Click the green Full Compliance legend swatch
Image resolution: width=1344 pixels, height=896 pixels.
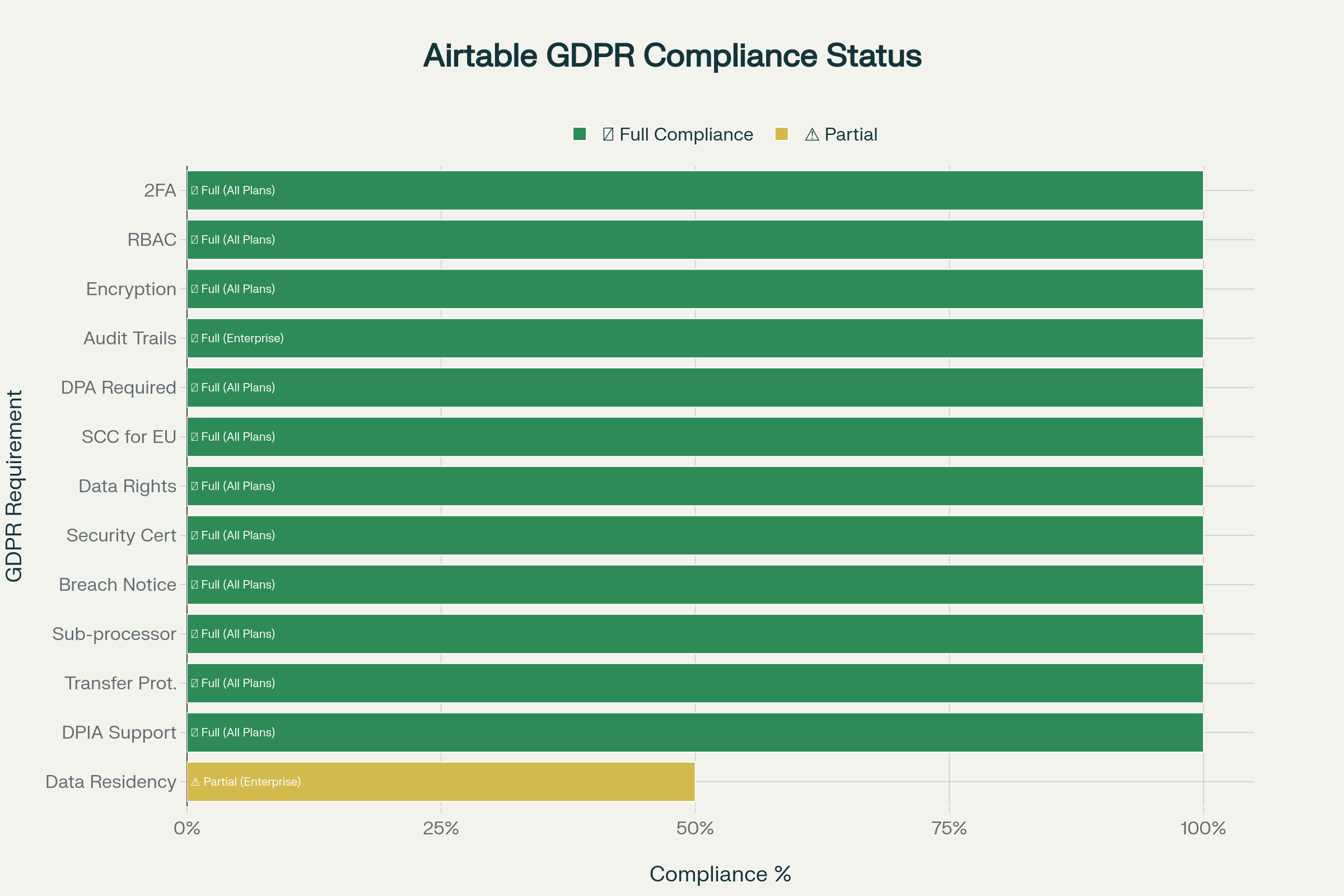(x=580, y=134)
